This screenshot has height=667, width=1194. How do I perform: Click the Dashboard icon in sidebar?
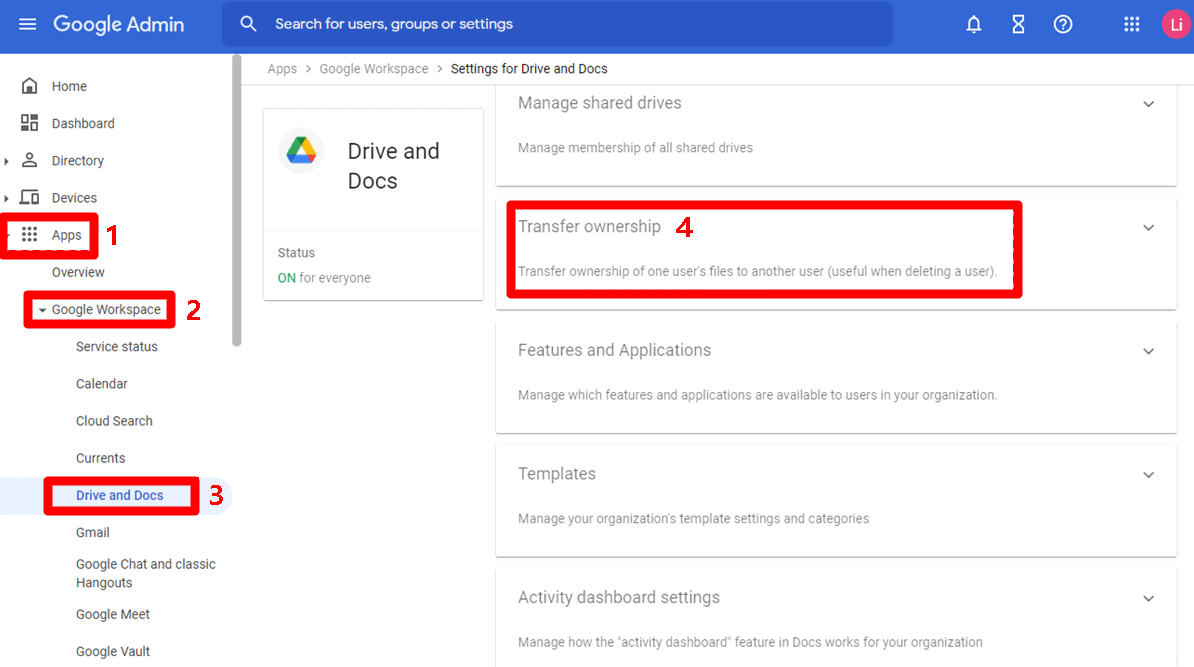point(29,123)
